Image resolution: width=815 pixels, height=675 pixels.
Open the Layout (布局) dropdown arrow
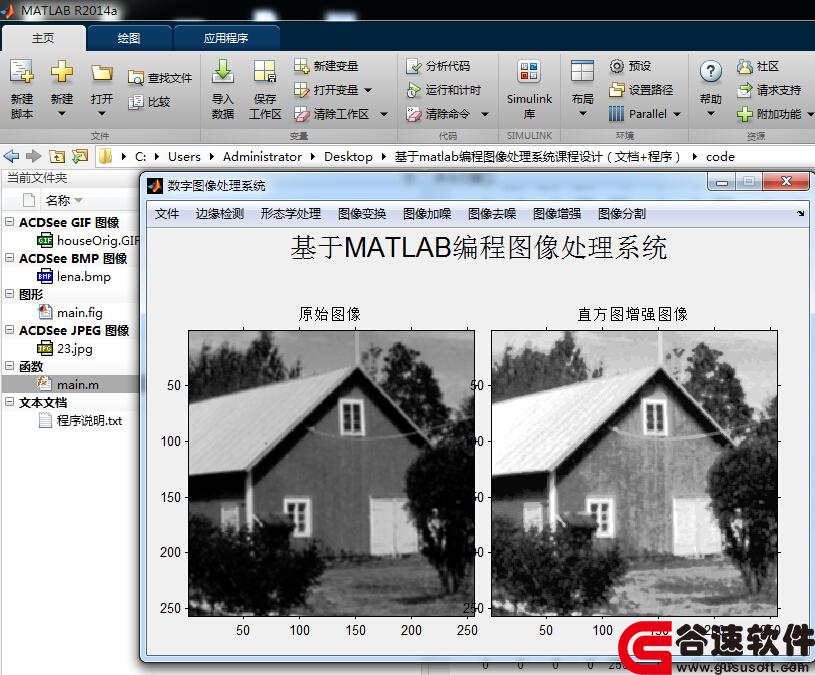582,114
